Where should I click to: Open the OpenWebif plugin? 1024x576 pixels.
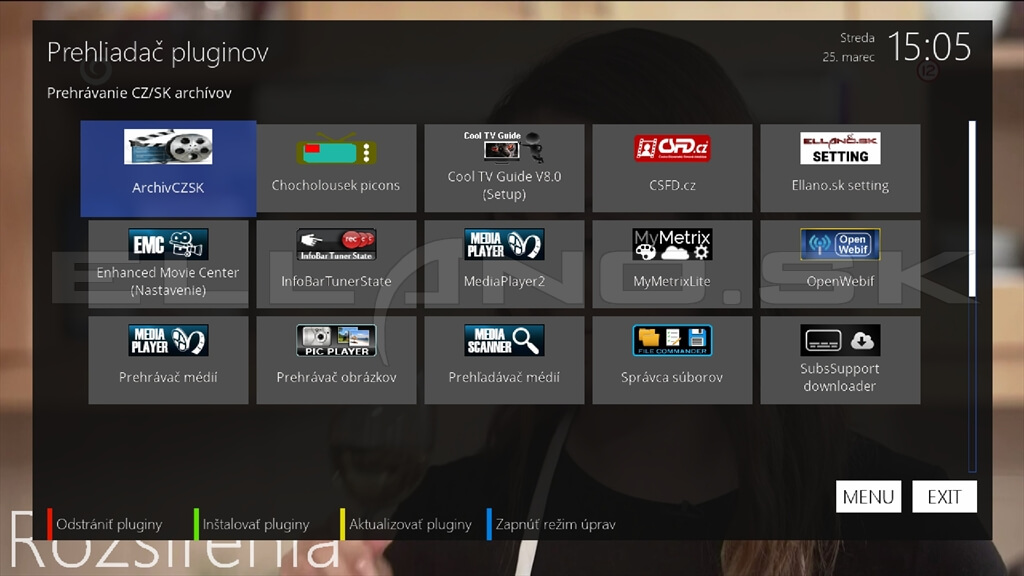pos(840,264)
